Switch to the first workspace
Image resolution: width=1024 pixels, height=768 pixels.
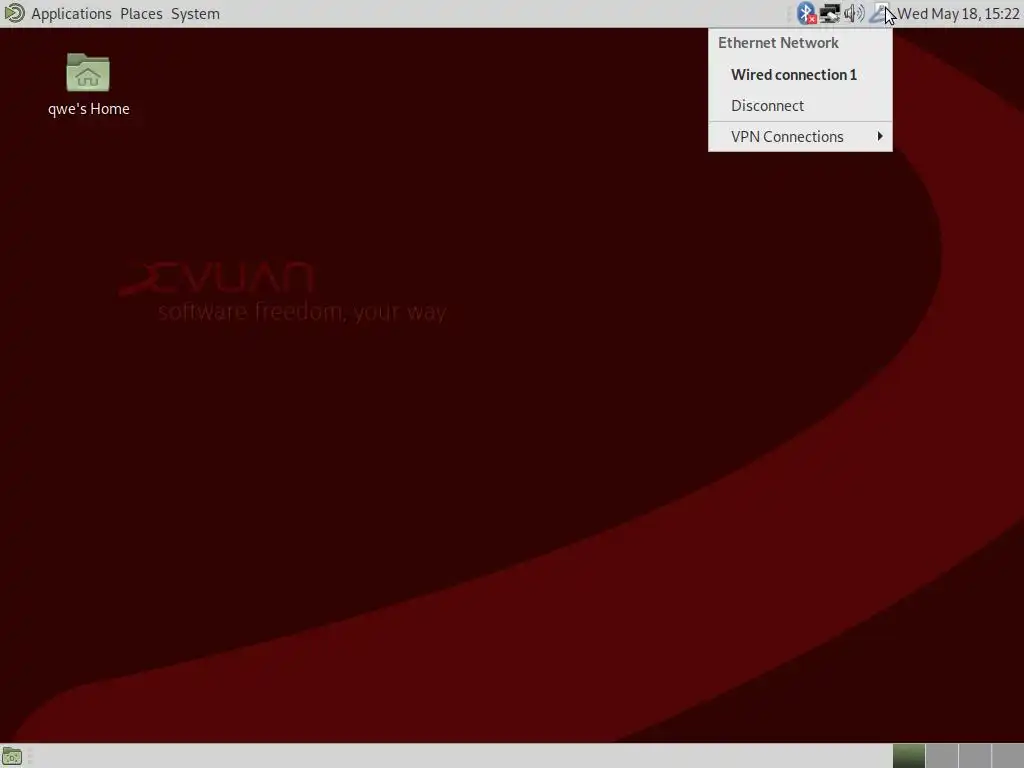pos(909,756)
